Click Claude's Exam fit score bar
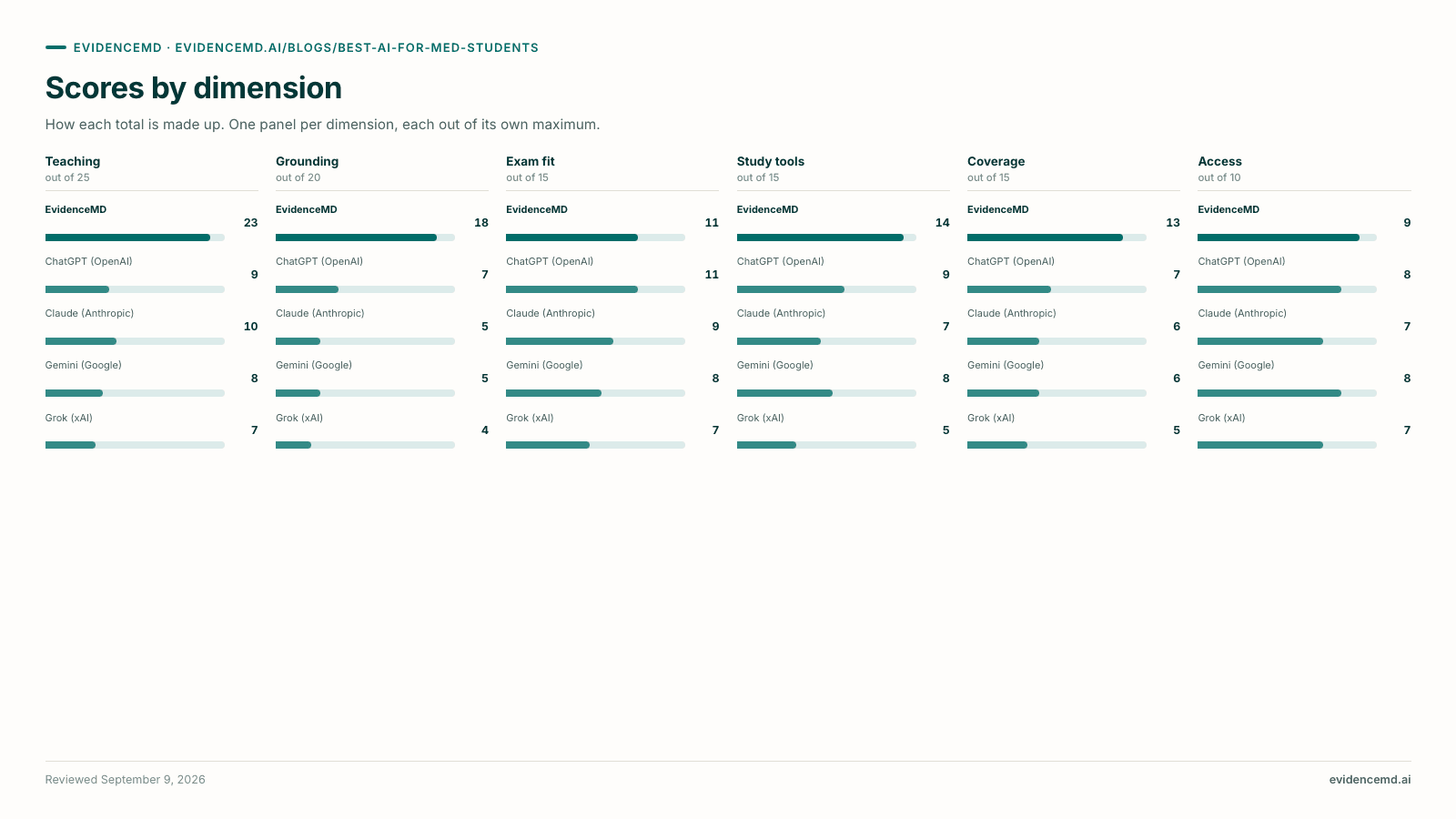 click(x=595, y=341)
